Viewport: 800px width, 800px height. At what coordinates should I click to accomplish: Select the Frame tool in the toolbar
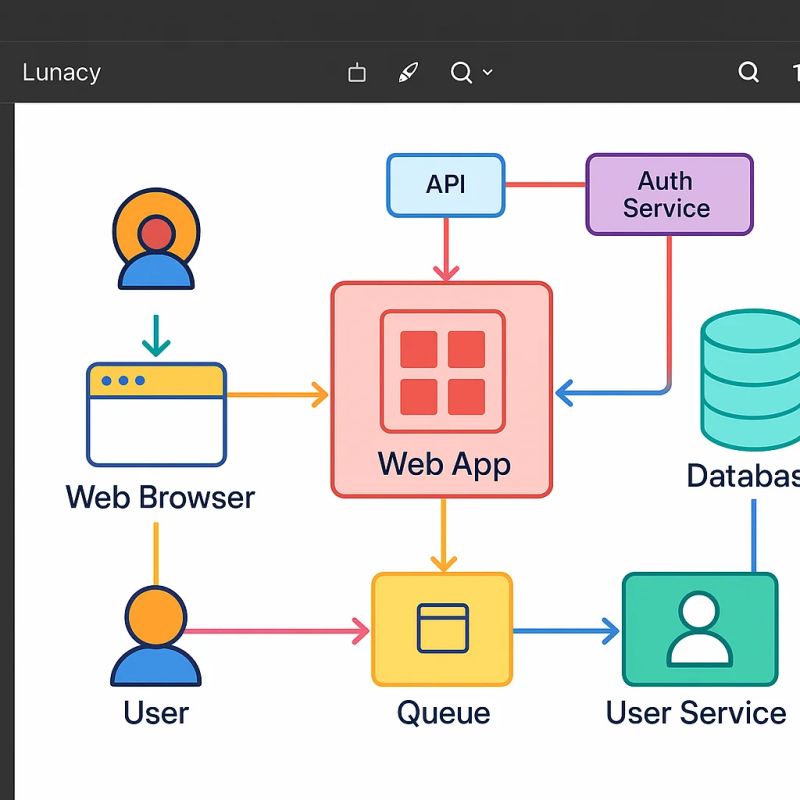(355, 72)
